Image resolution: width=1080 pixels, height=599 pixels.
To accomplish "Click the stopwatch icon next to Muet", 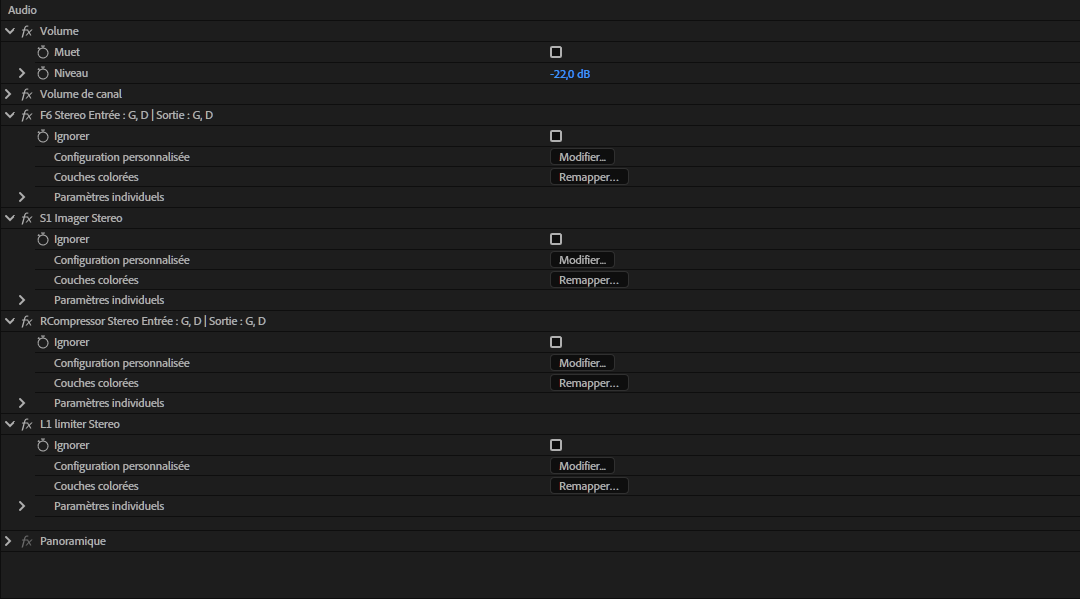I will coord(43,52).
